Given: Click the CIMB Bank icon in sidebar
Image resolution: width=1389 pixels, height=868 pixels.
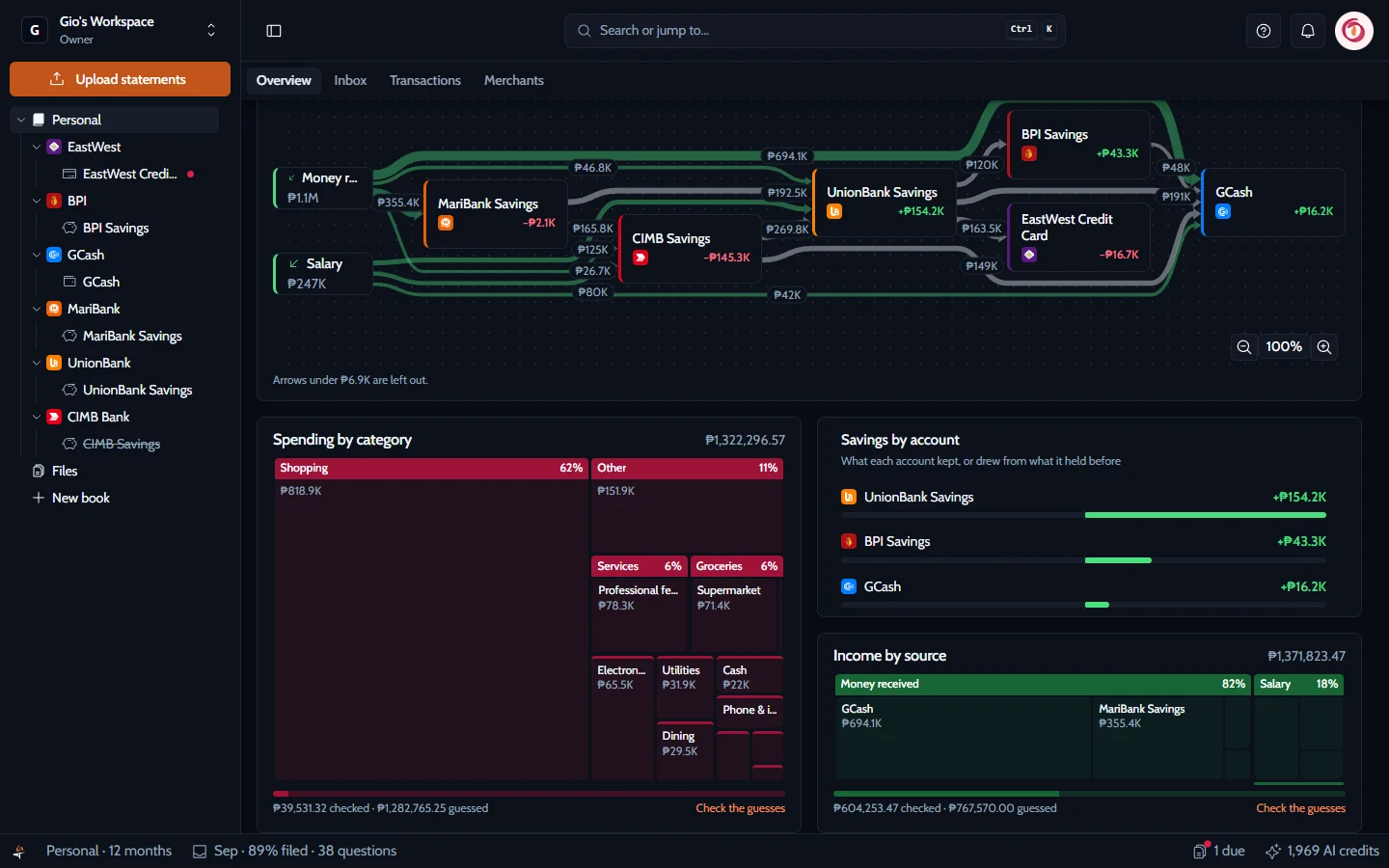Looking at the screenshot, I should 54,417.
